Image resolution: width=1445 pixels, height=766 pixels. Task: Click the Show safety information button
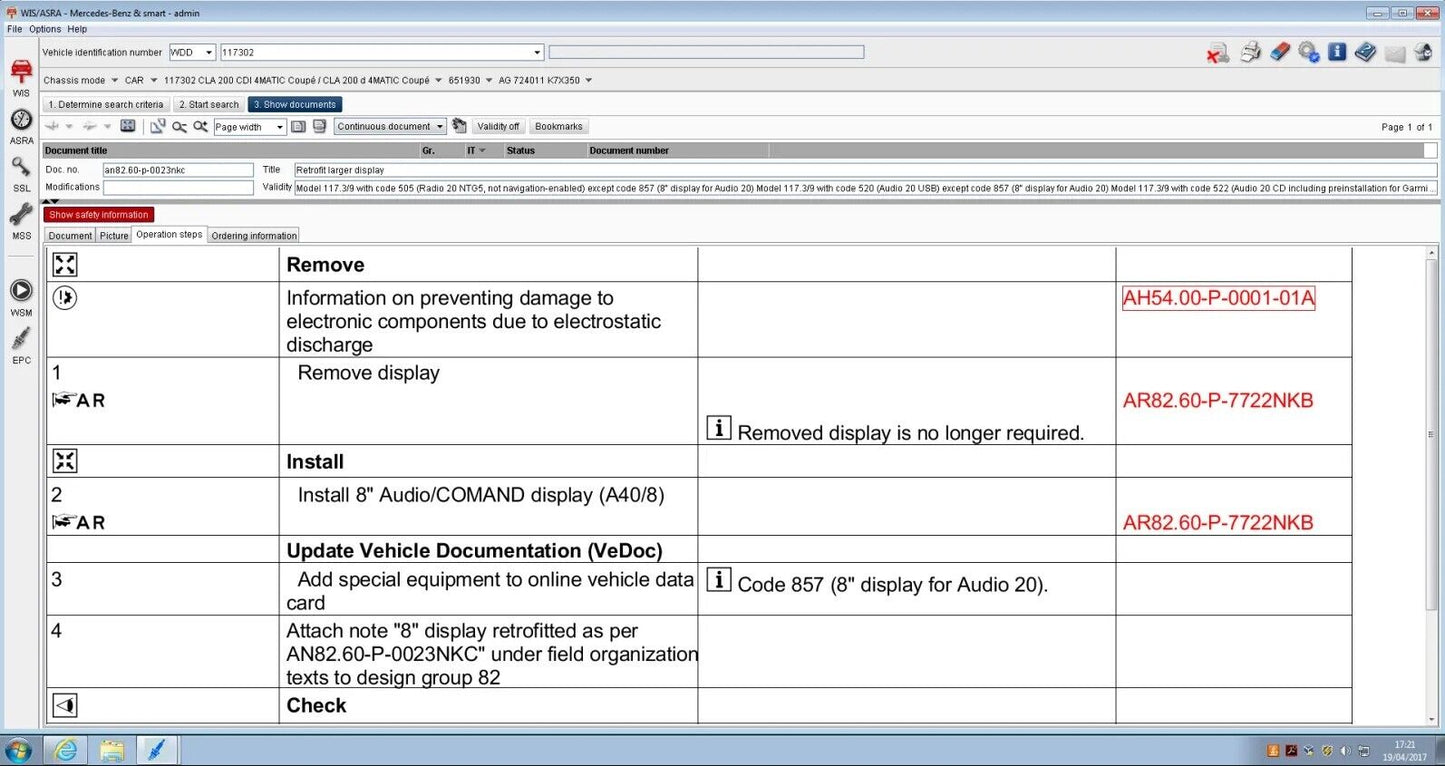[x=99, y=215]
